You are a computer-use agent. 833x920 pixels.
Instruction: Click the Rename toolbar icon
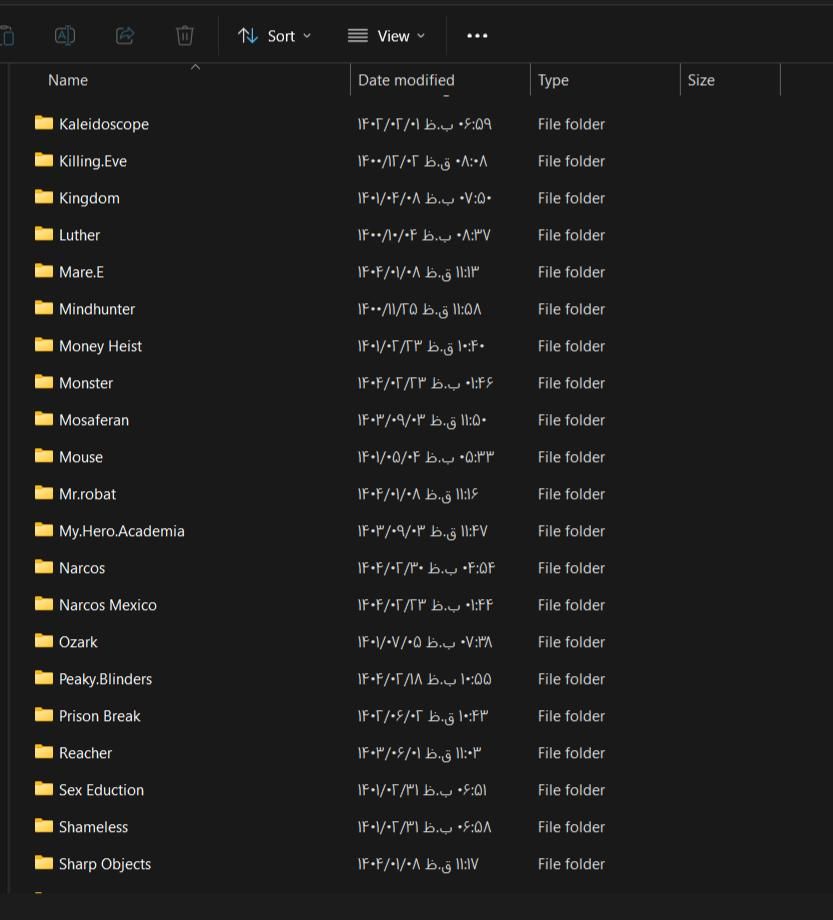65,36
